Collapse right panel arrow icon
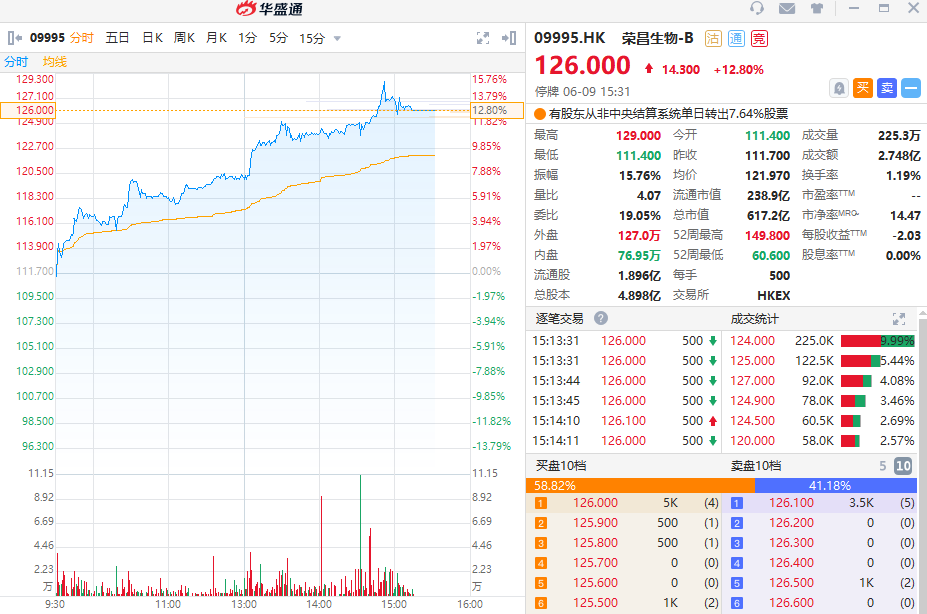Screen dimensions: 927x614 (x=509, y=38)
